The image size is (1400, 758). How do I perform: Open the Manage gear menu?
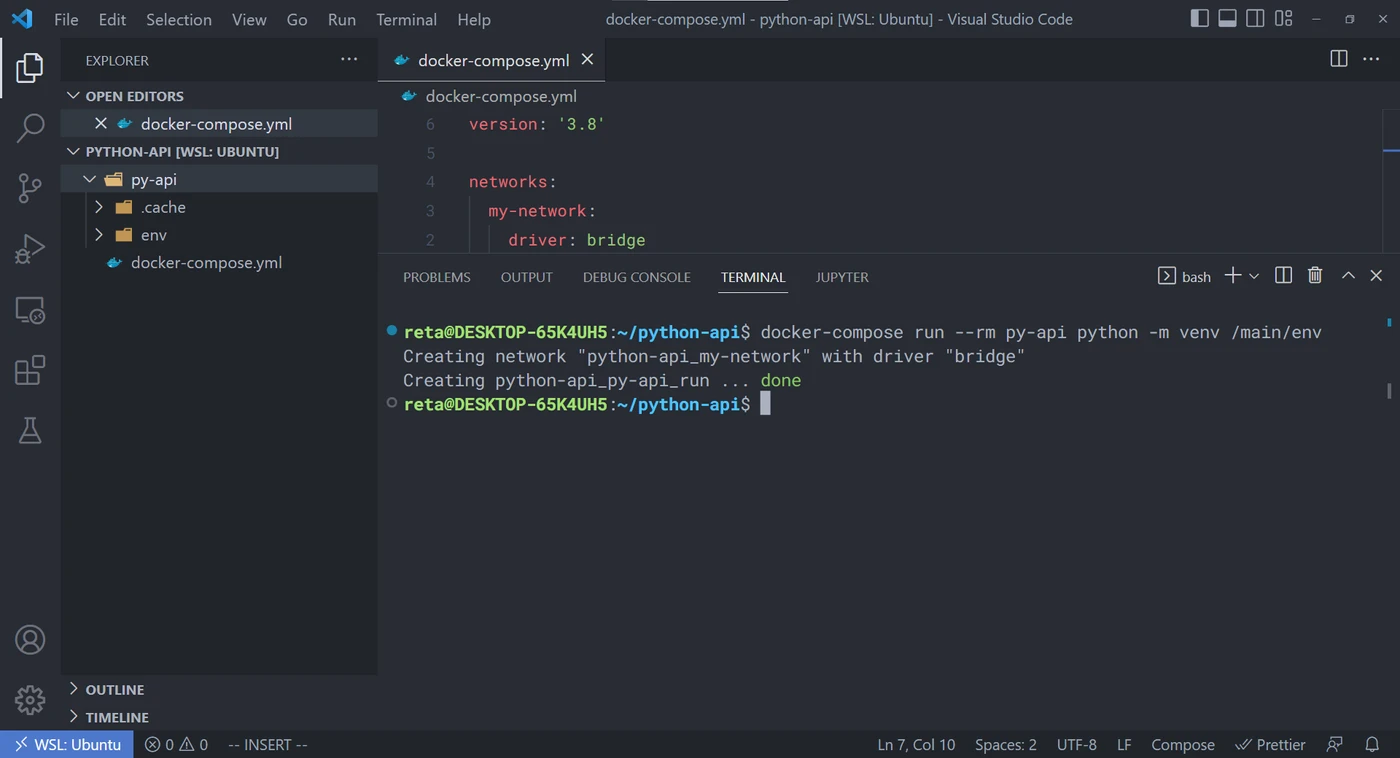30,700
